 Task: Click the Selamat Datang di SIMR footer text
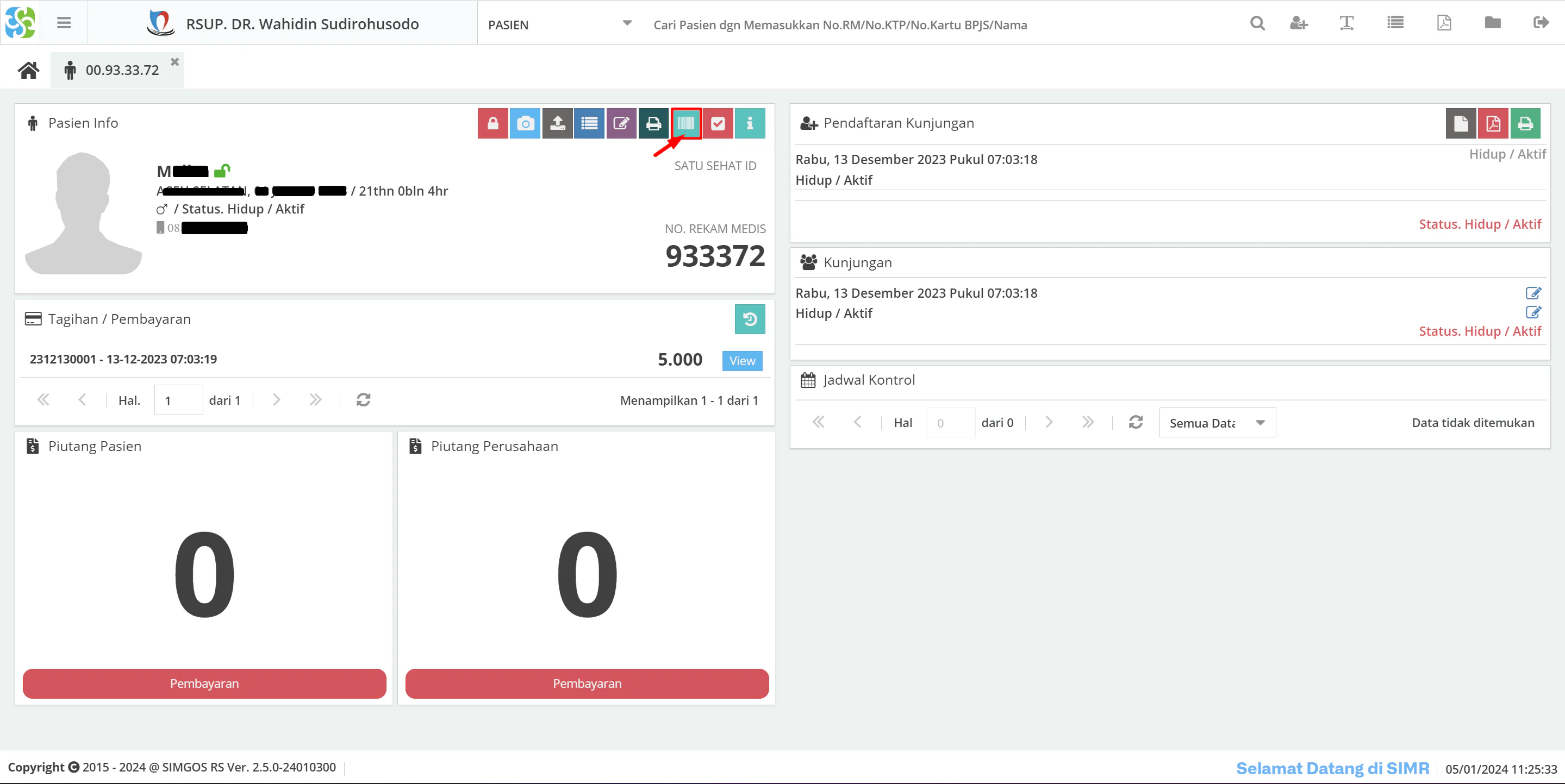[x=1332, y=768]
